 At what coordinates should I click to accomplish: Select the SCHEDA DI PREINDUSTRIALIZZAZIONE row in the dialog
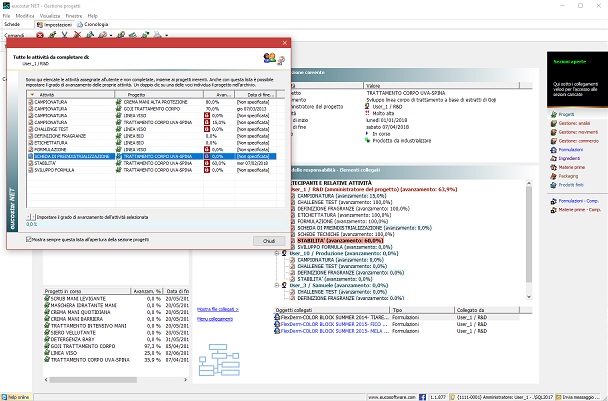[x=152, y=156]
